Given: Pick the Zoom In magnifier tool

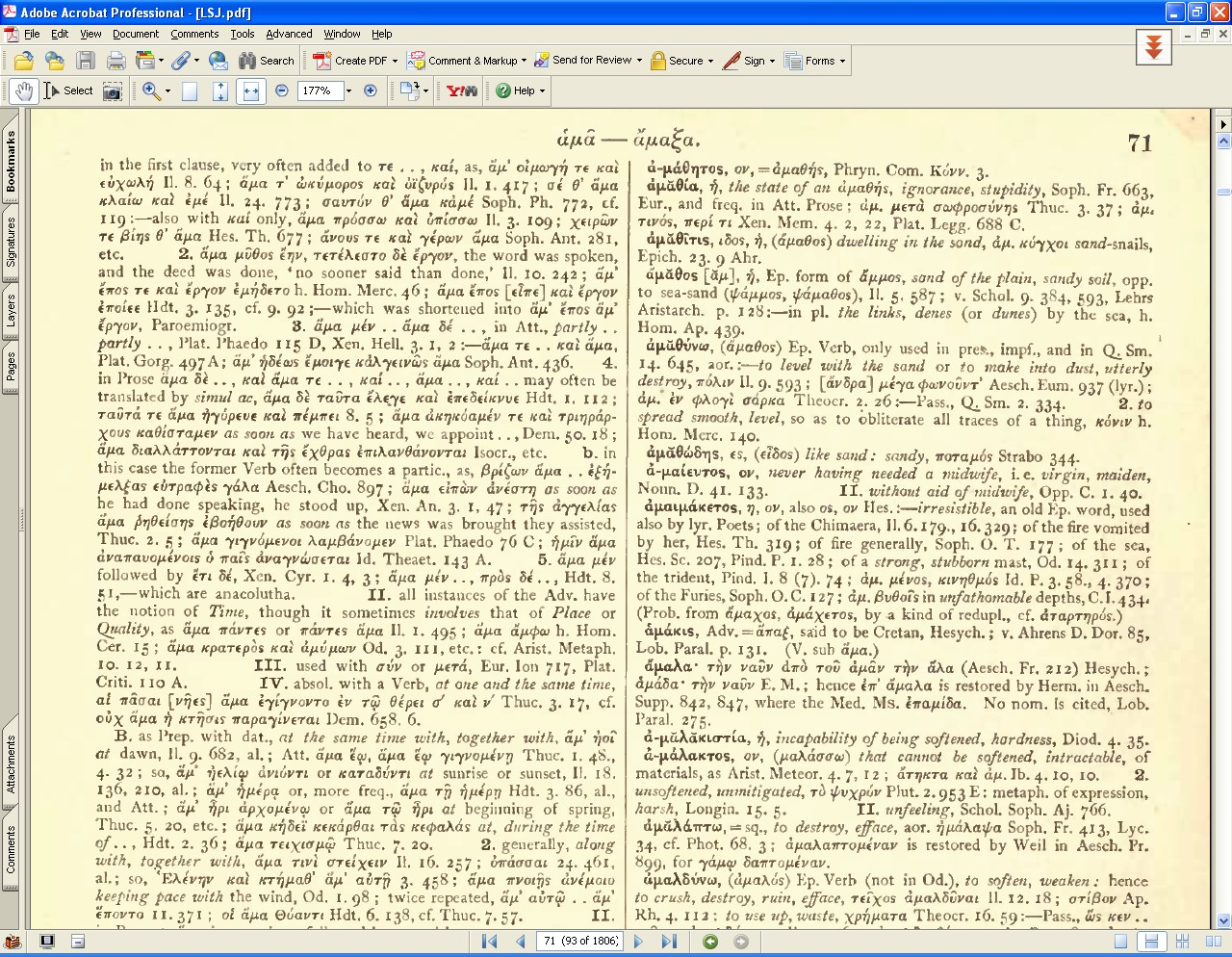Looking at the screenshot, I should point(151,91).
